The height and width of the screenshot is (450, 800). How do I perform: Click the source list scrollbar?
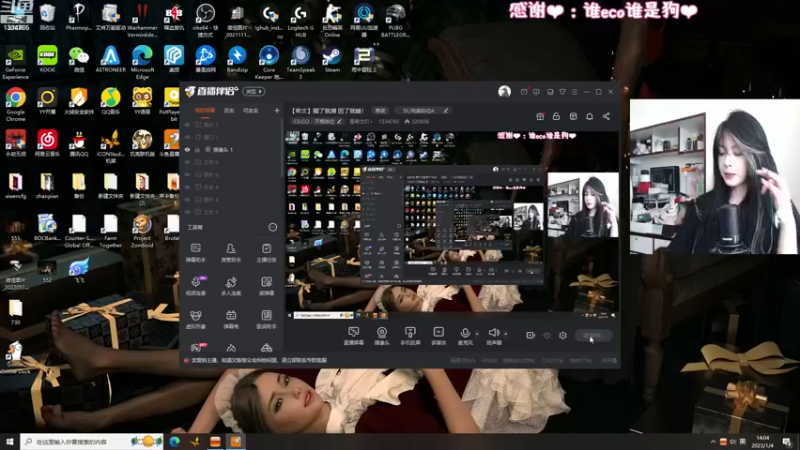click(x=282, y=148)
